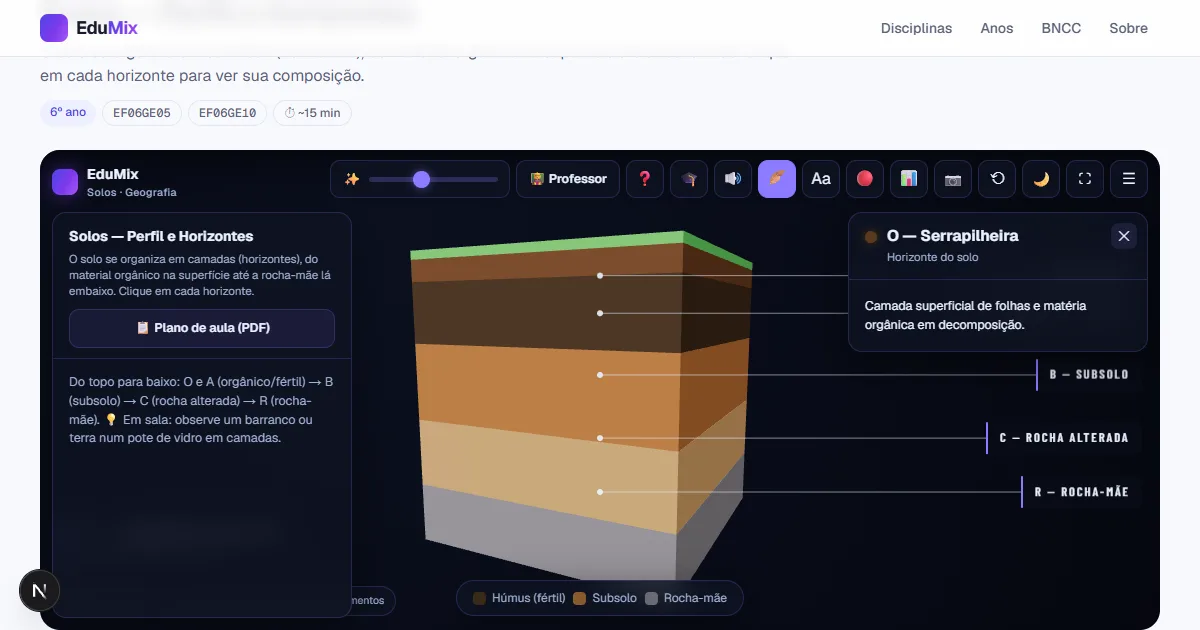Click the orange subsoil layer of the block
The height and width of the screenshot is (630, 1200).
(x=550, y=395)
